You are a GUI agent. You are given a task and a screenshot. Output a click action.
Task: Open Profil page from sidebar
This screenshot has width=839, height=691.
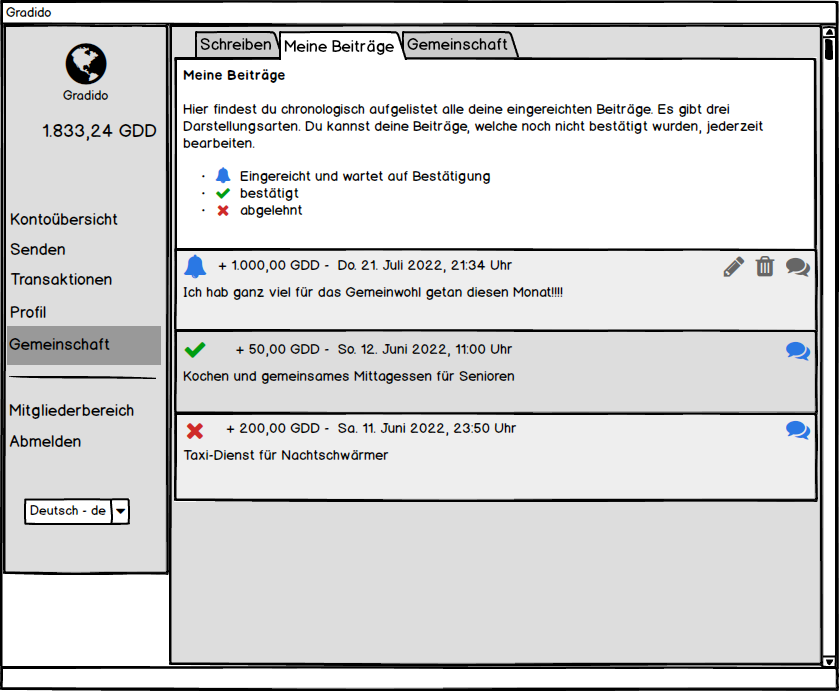click(28, 312)
